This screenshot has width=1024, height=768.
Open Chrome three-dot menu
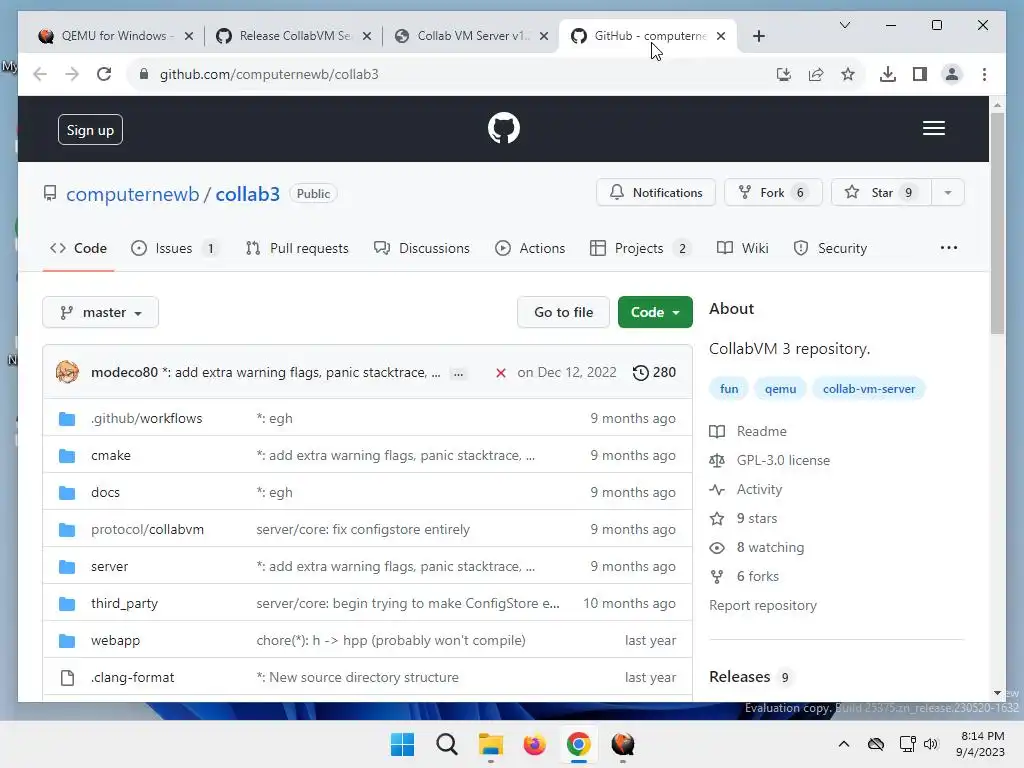(x=984, y=74)
